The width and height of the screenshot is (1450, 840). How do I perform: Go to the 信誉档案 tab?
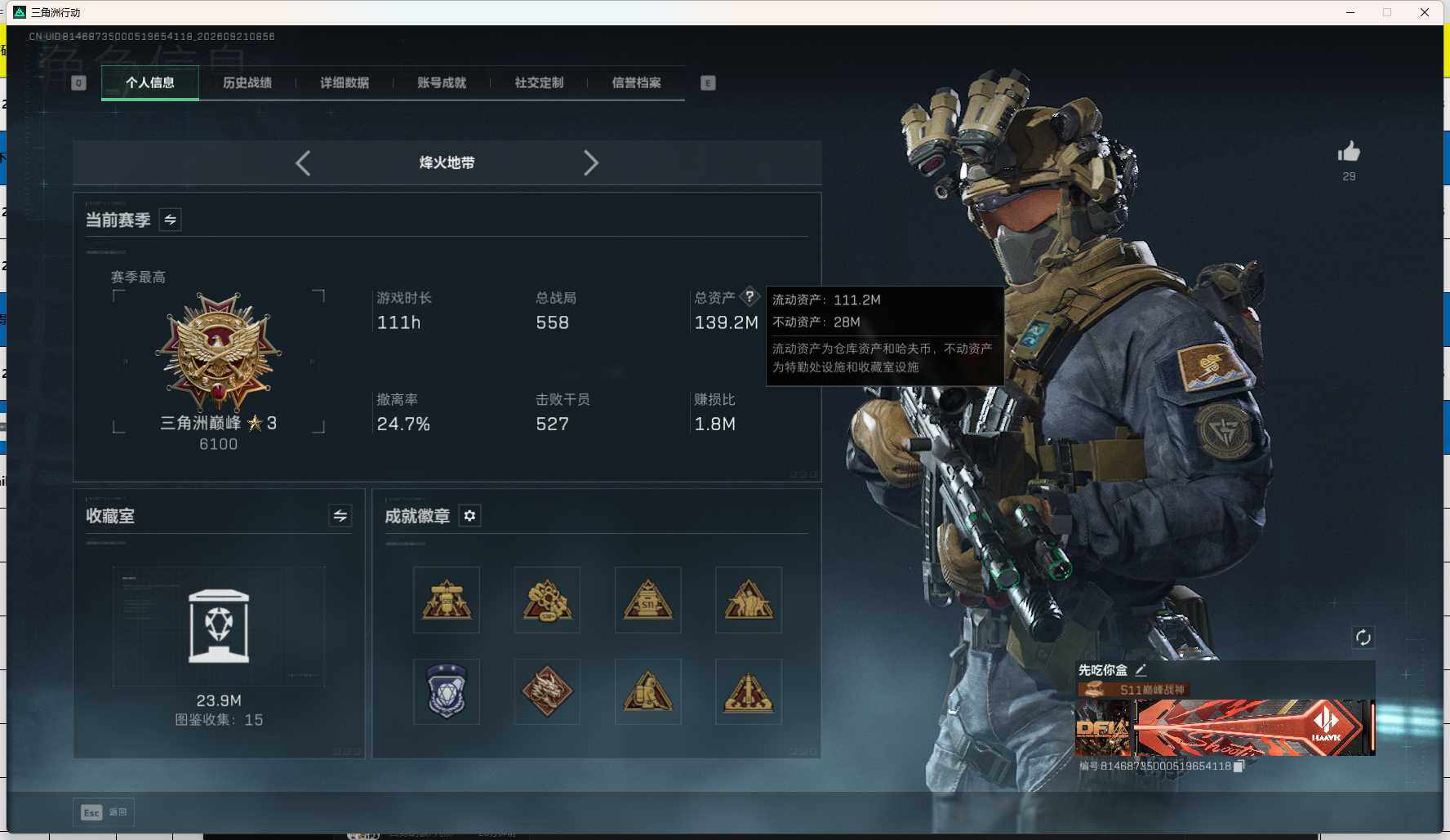tap(636, 82)
